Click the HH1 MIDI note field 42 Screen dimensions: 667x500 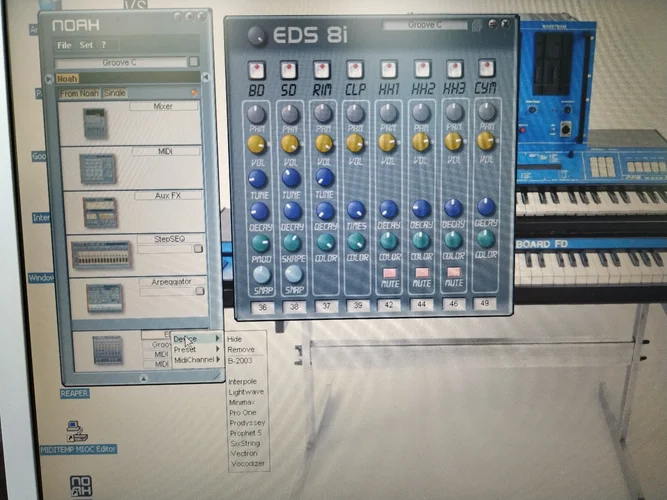click(389, 305)
